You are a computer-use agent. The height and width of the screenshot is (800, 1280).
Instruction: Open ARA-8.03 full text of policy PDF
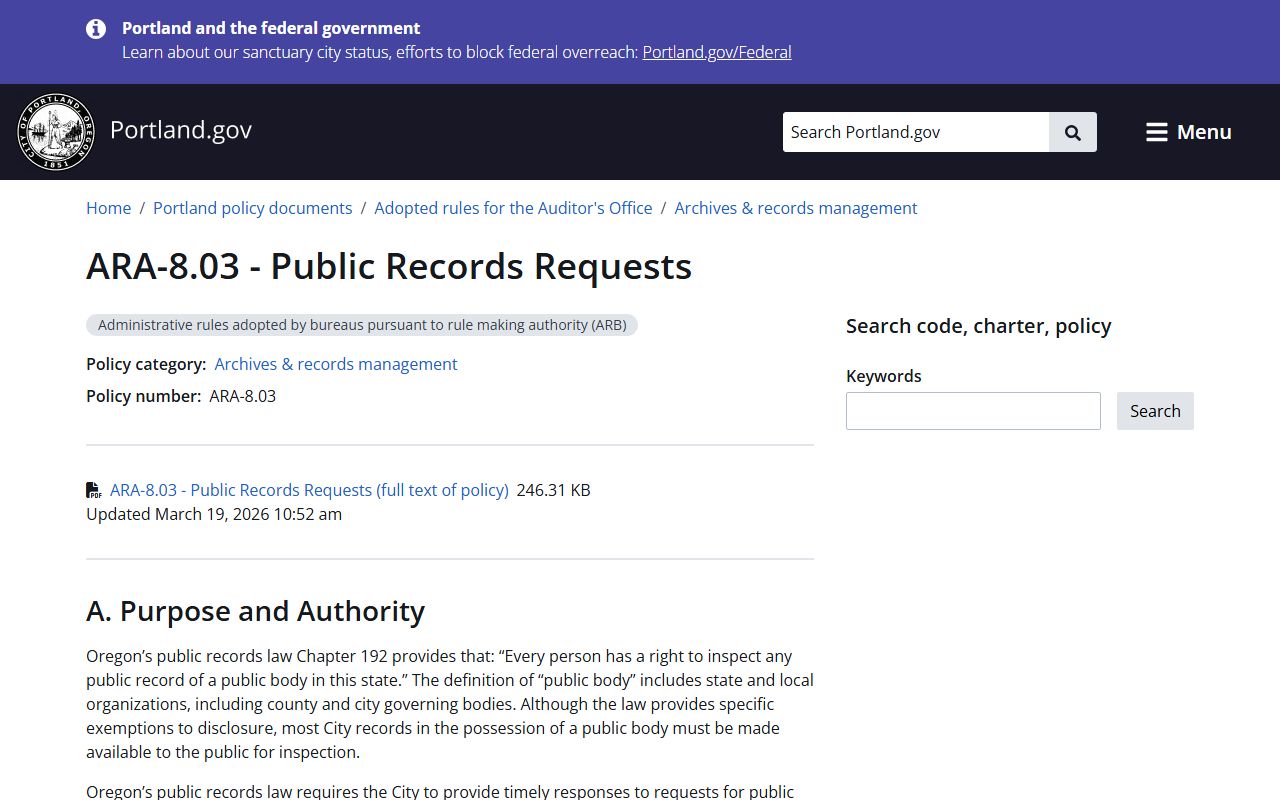pos(309,490)
